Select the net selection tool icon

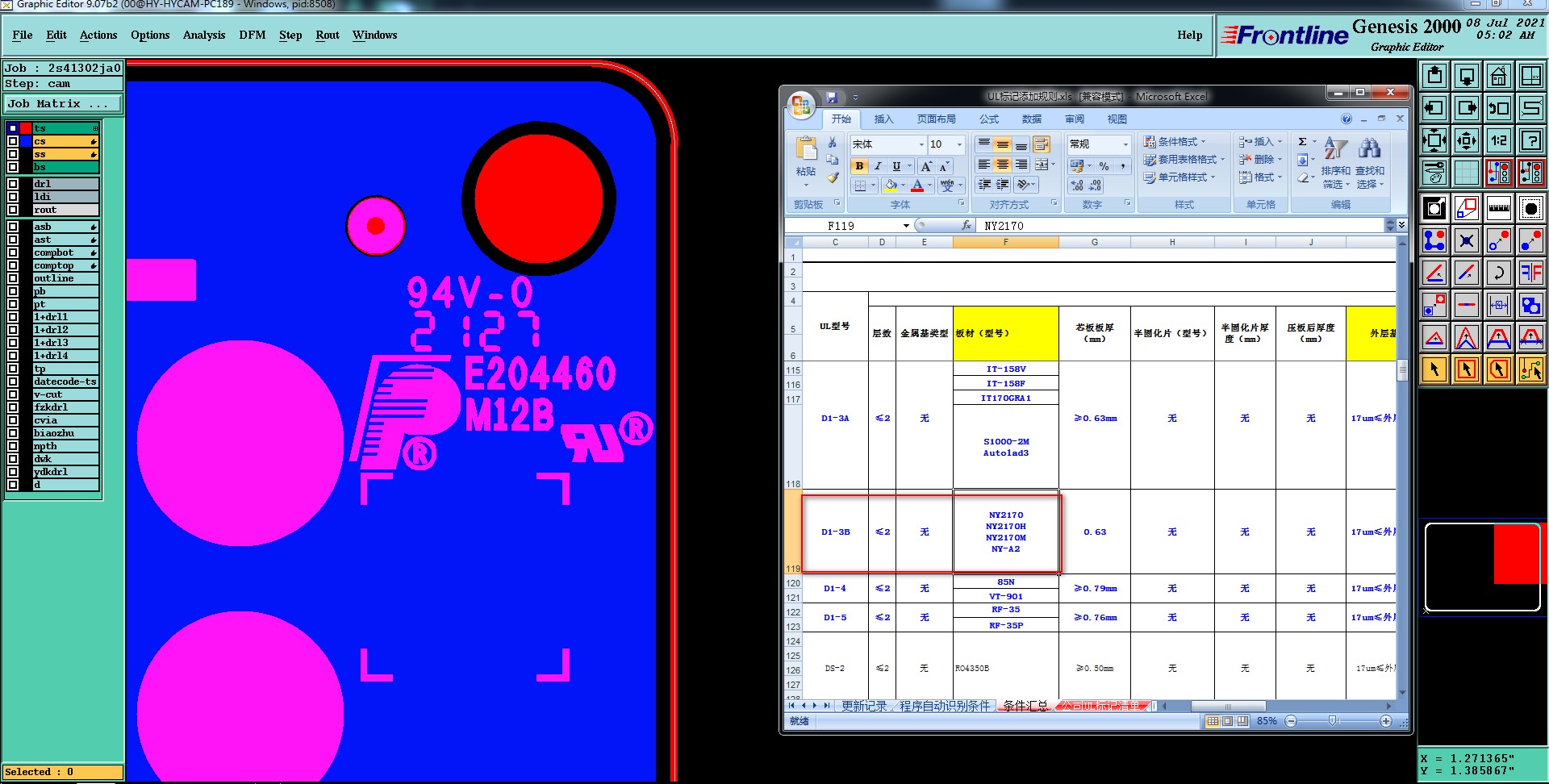(x=1530, y=369)
